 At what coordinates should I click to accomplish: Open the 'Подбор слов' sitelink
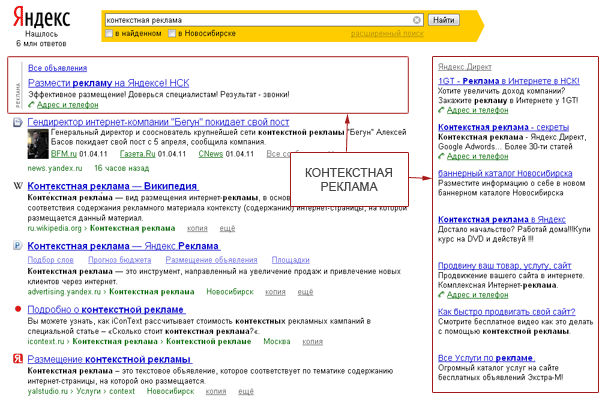point(51,260)
